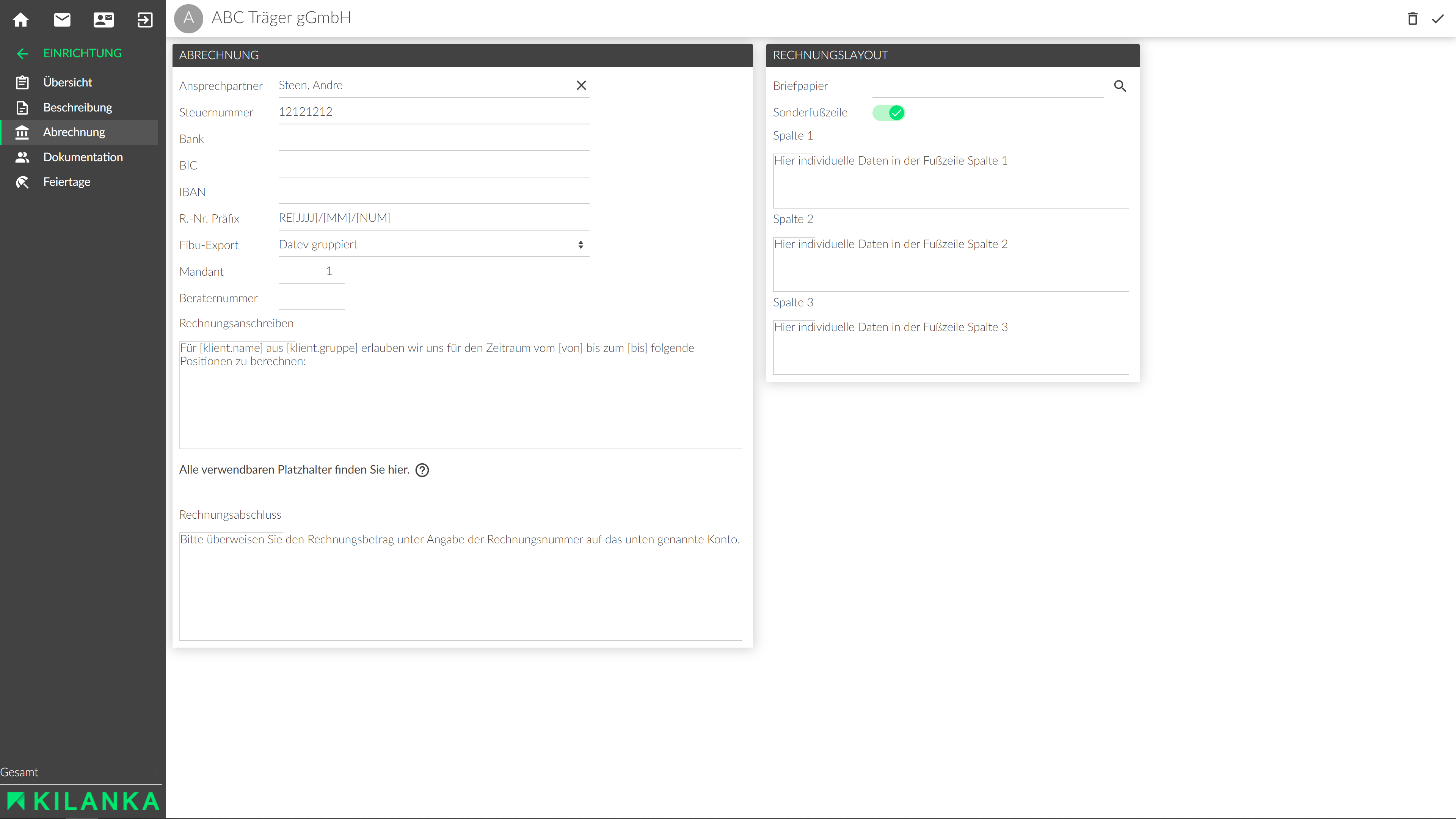This screenshot has width=1456, height=819.
Task: Open the Fibu-Export dropdown
Action: [433, 245]
